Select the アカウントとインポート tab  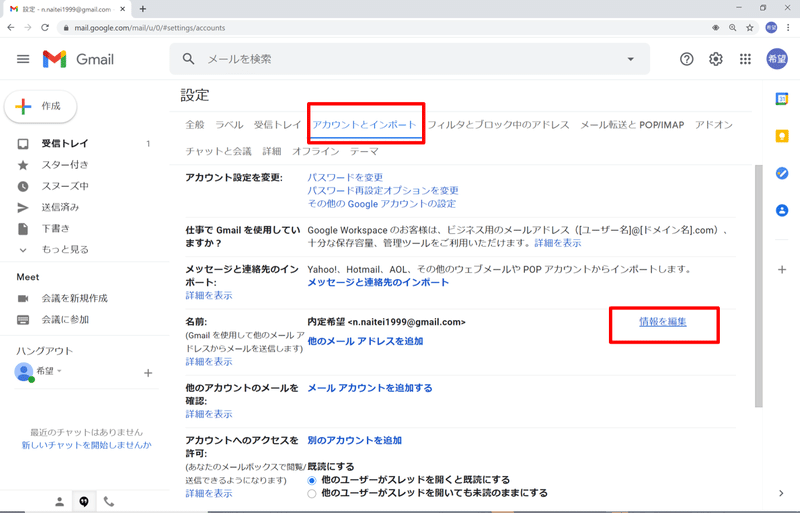(364, 125)
